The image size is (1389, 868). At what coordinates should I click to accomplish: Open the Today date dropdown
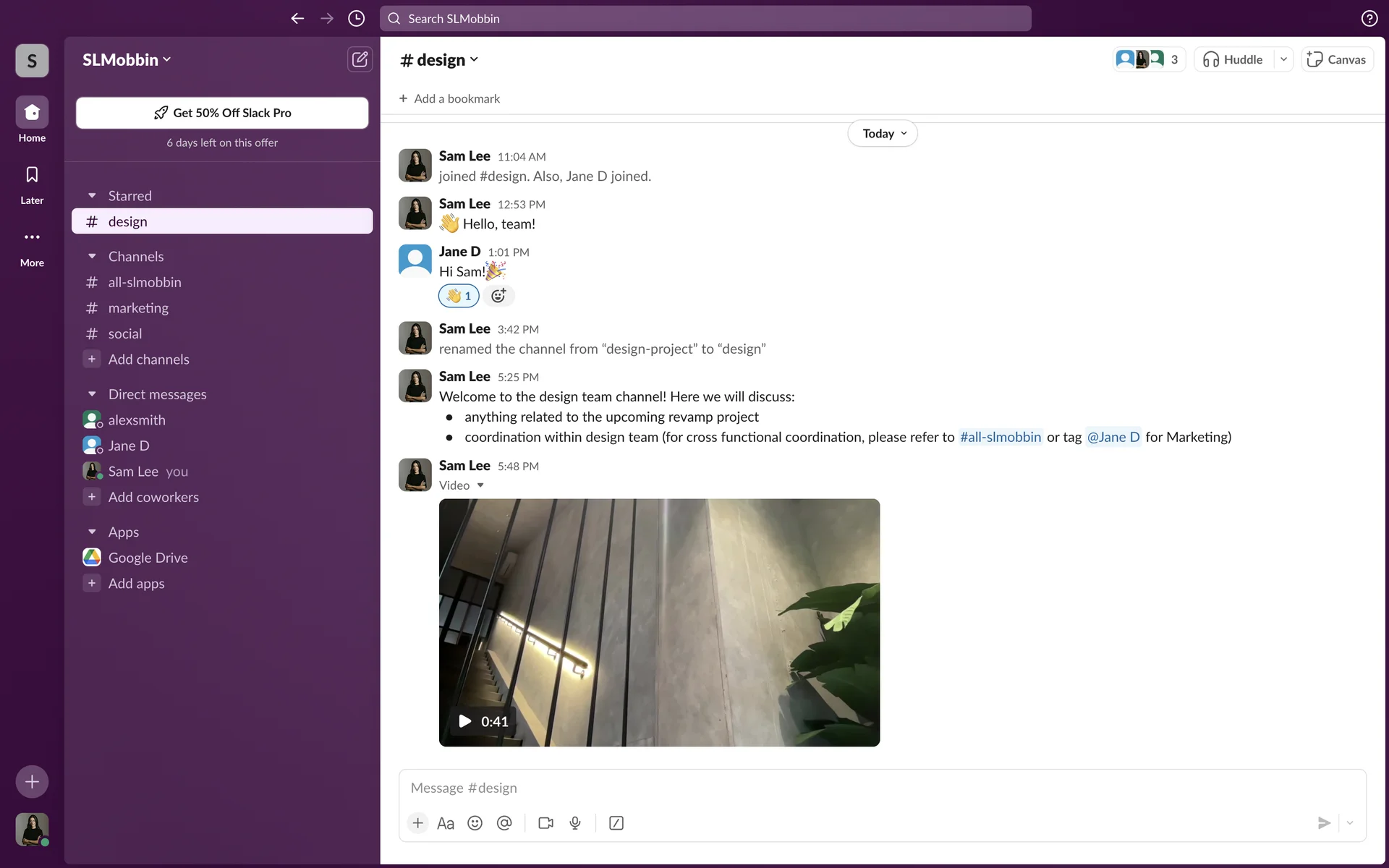click(883, 134)
